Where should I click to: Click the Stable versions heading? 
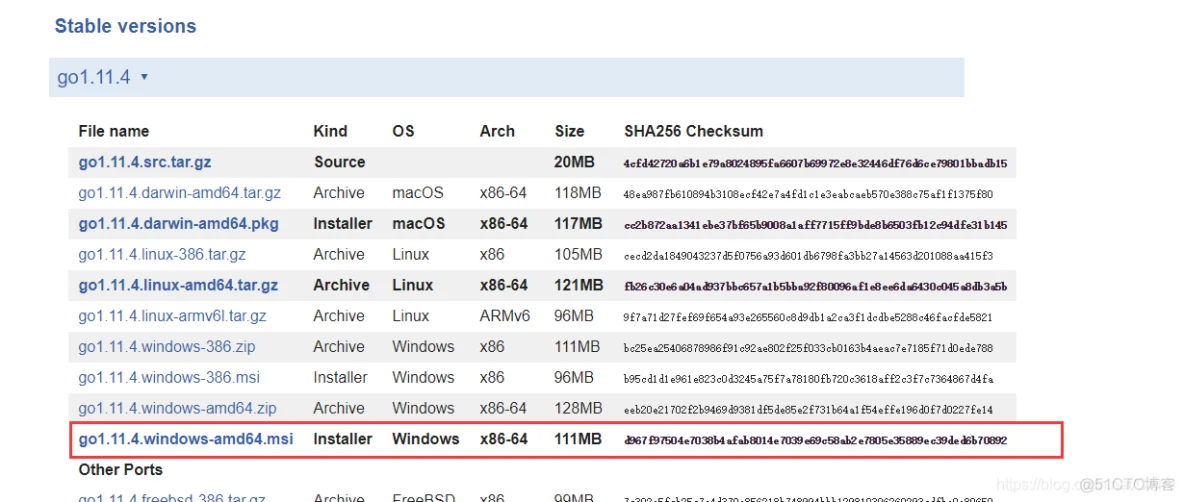click(x=125, y=26)
